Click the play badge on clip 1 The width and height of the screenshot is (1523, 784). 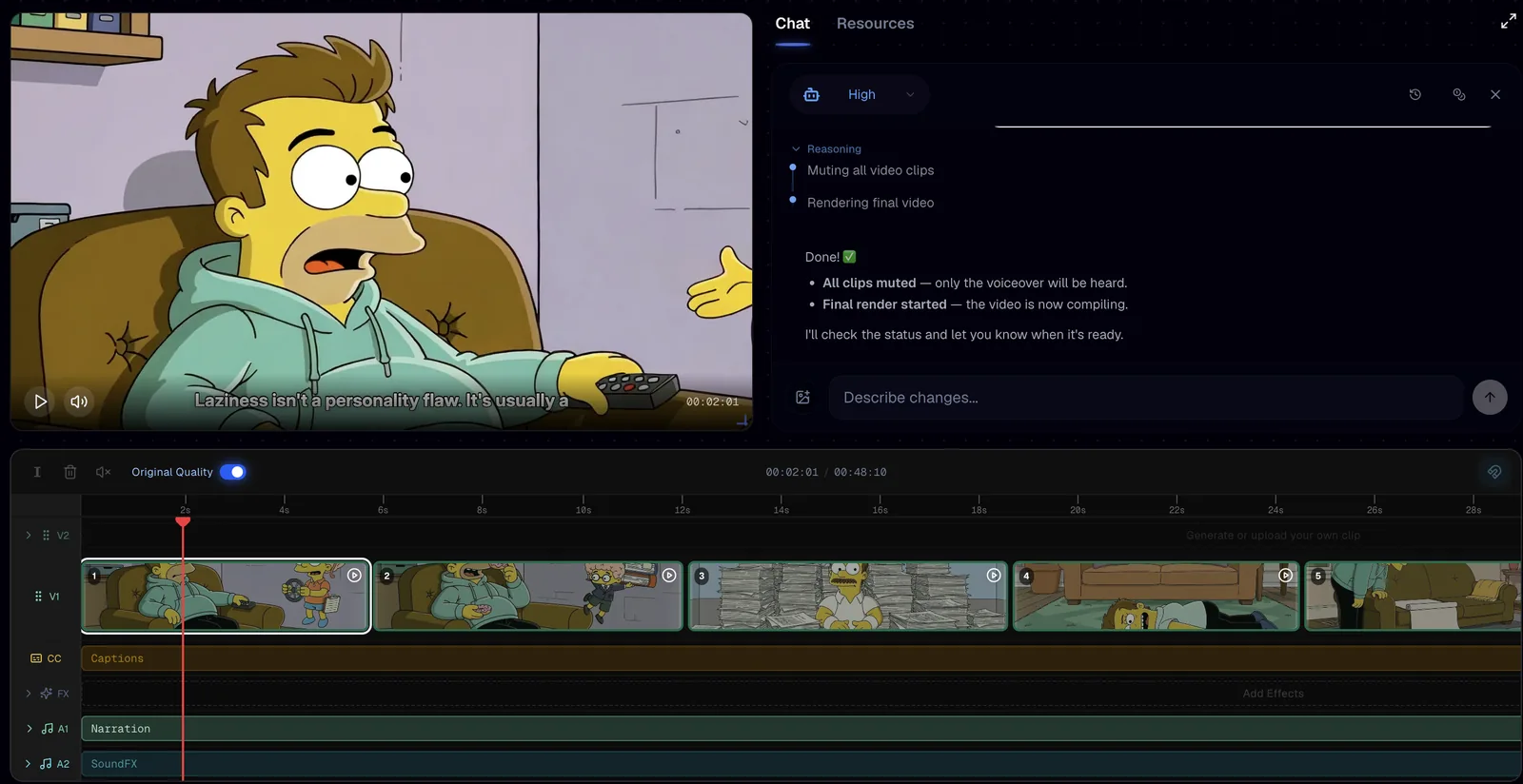(x=354, y=576)
